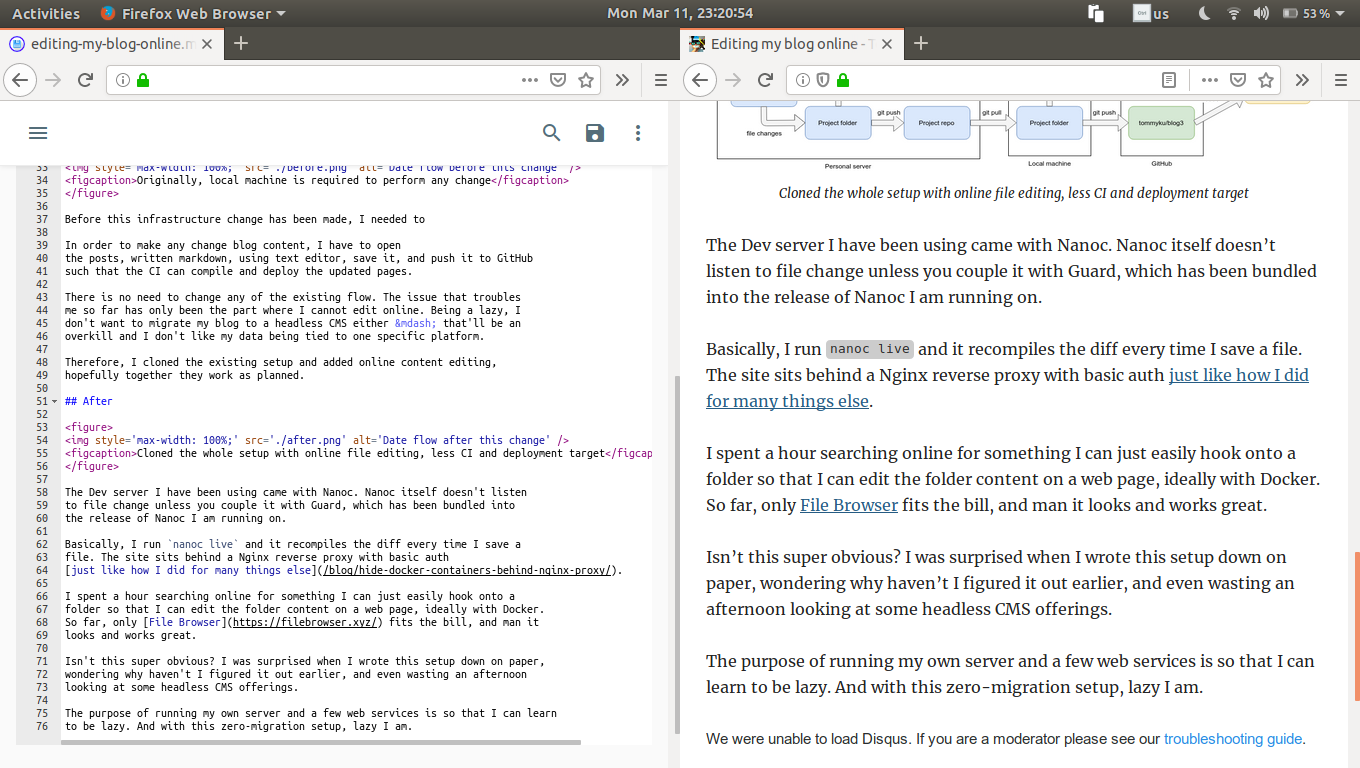The width and height of the screenshot is (1360, 768).
Task: Open the editor's three-dot options menu
Action: [x=637, y=132]
